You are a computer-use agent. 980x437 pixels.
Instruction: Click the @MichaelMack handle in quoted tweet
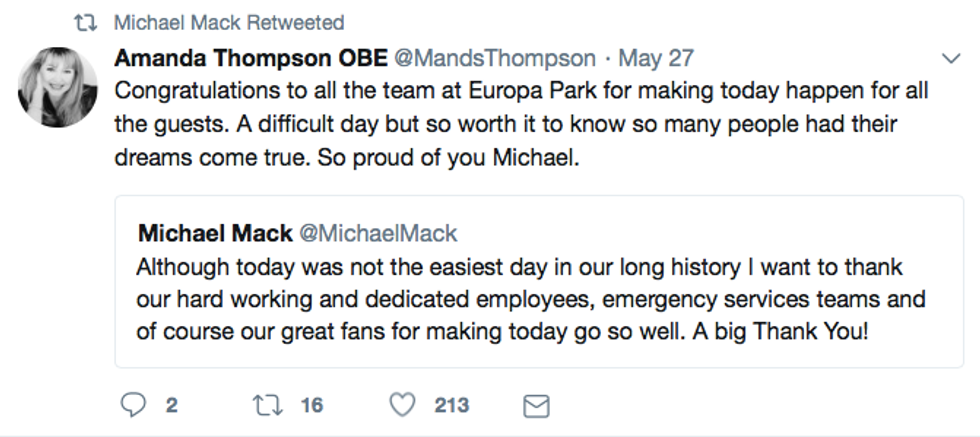pyautogui.click(x=378, y=234)
